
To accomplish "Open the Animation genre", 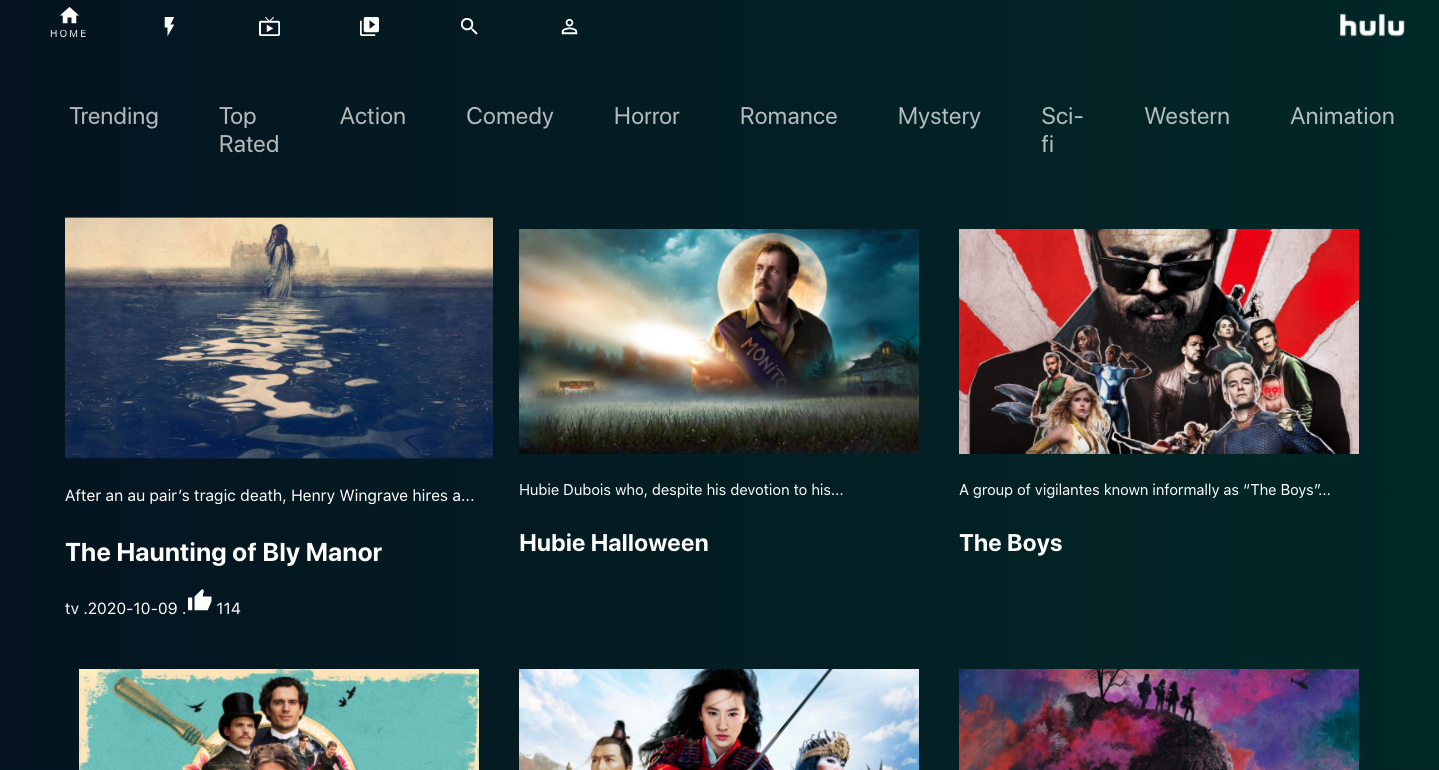I will [x=1342, y=116].
